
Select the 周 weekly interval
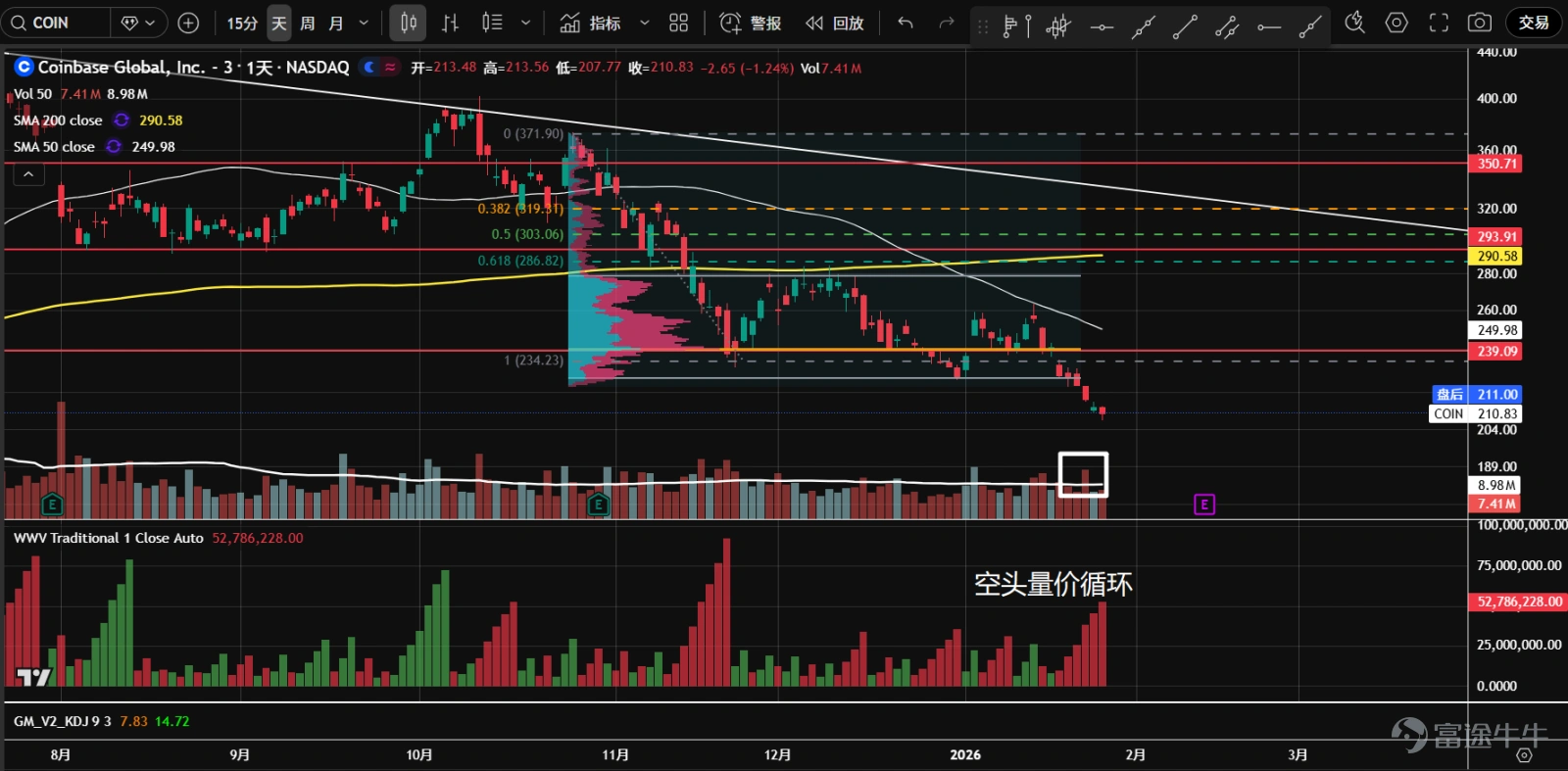pos(308,23)
